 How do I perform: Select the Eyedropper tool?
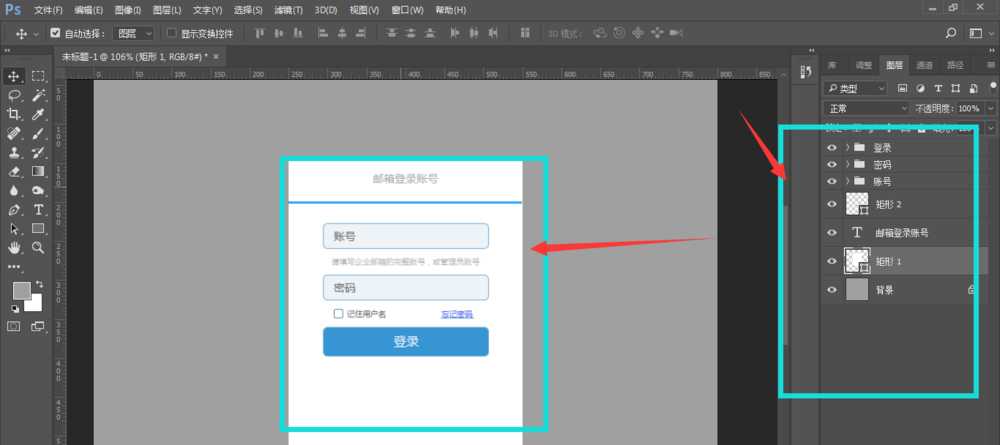point(38,114)
